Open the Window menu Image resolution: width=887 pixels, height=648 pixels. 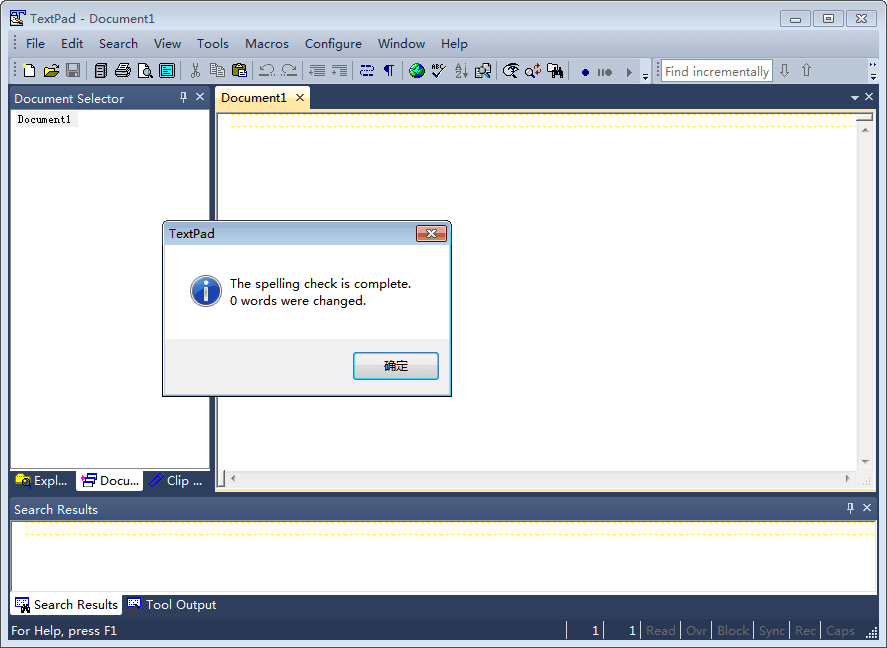point(402,44)
